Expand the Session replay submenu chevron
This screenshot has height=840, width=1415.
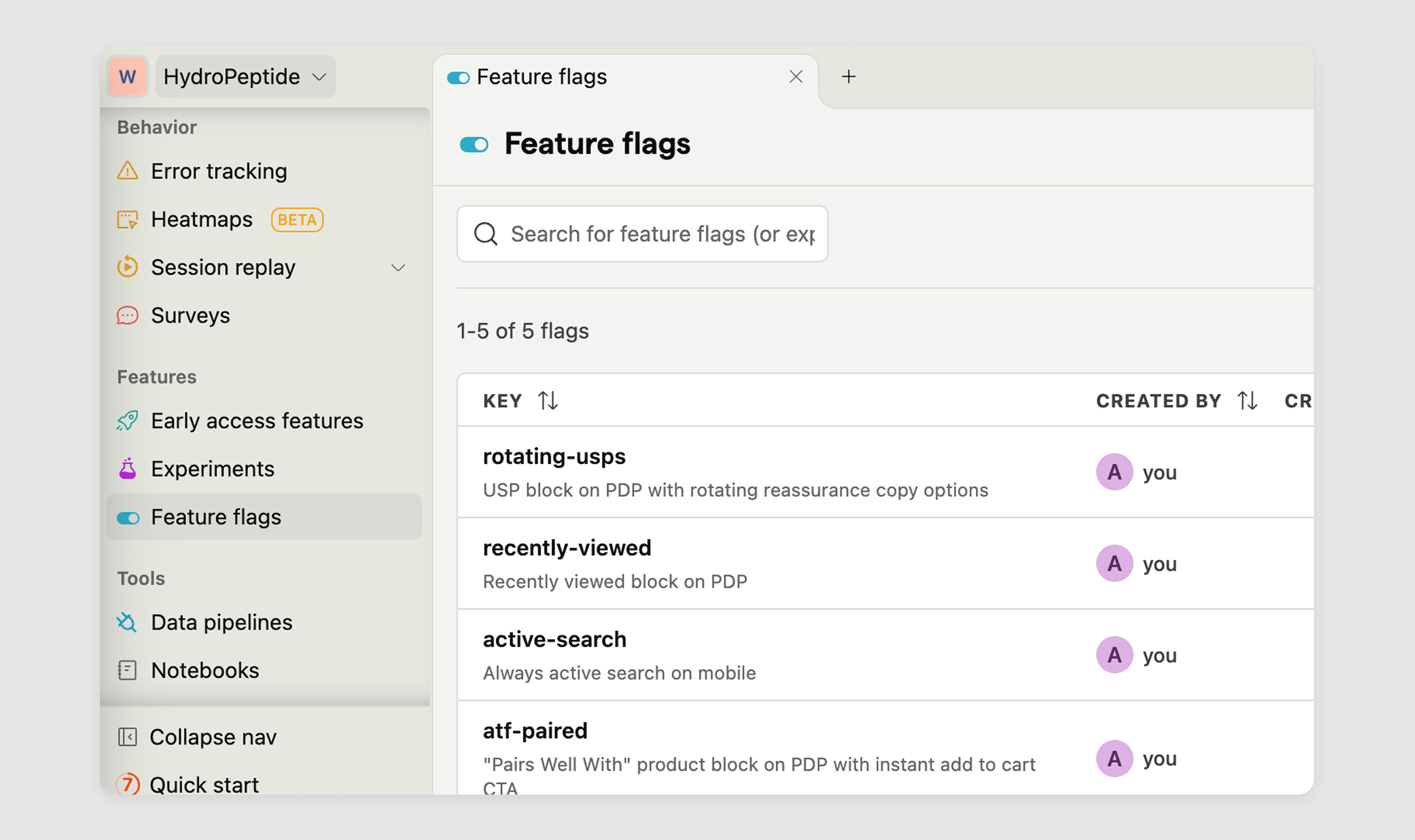tap(399, 267)
